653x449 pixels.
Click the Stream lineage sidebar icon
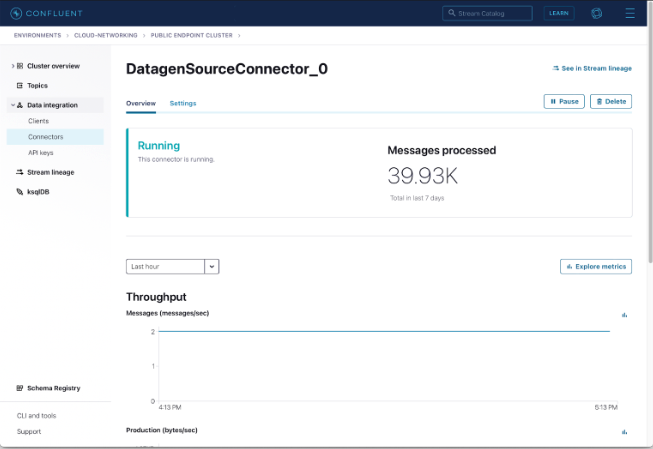tap(20, 172)
